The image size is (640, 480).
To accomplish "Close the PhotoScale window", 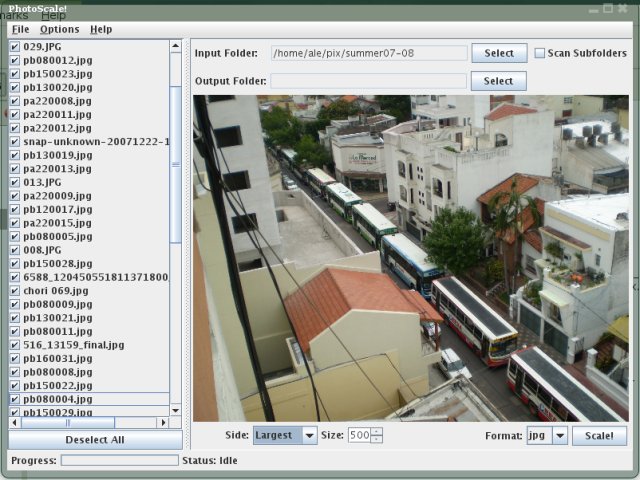I will pyautogui.click(x=622, y=8).
